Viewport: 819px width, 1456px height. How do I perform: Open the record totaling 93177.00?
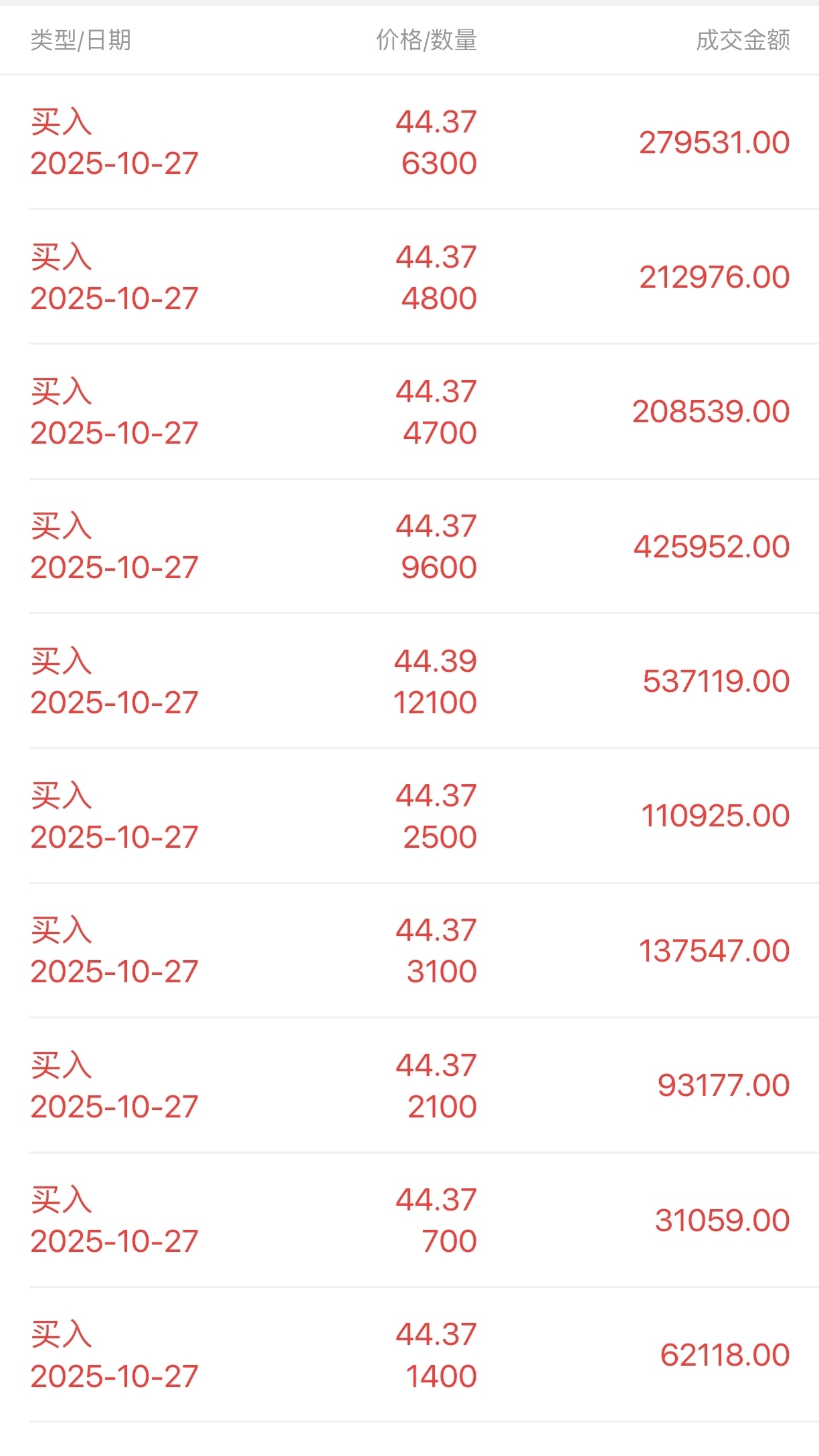(409, 1085)
